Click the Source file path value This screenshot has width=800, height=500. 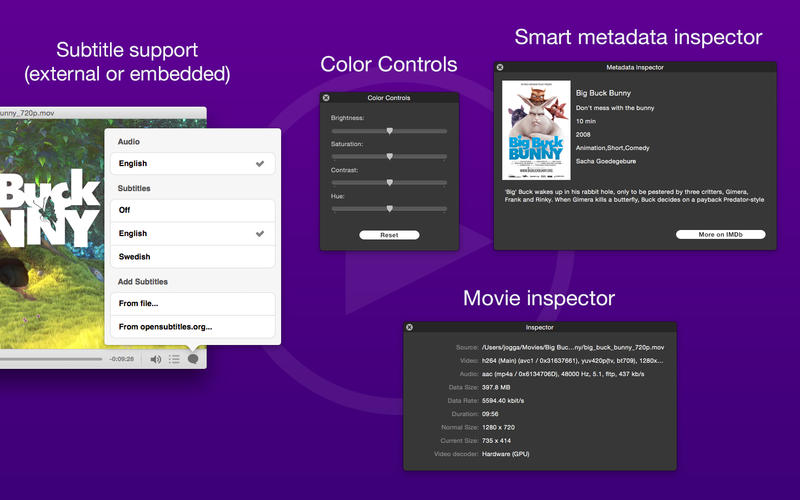tap(573, 347)
